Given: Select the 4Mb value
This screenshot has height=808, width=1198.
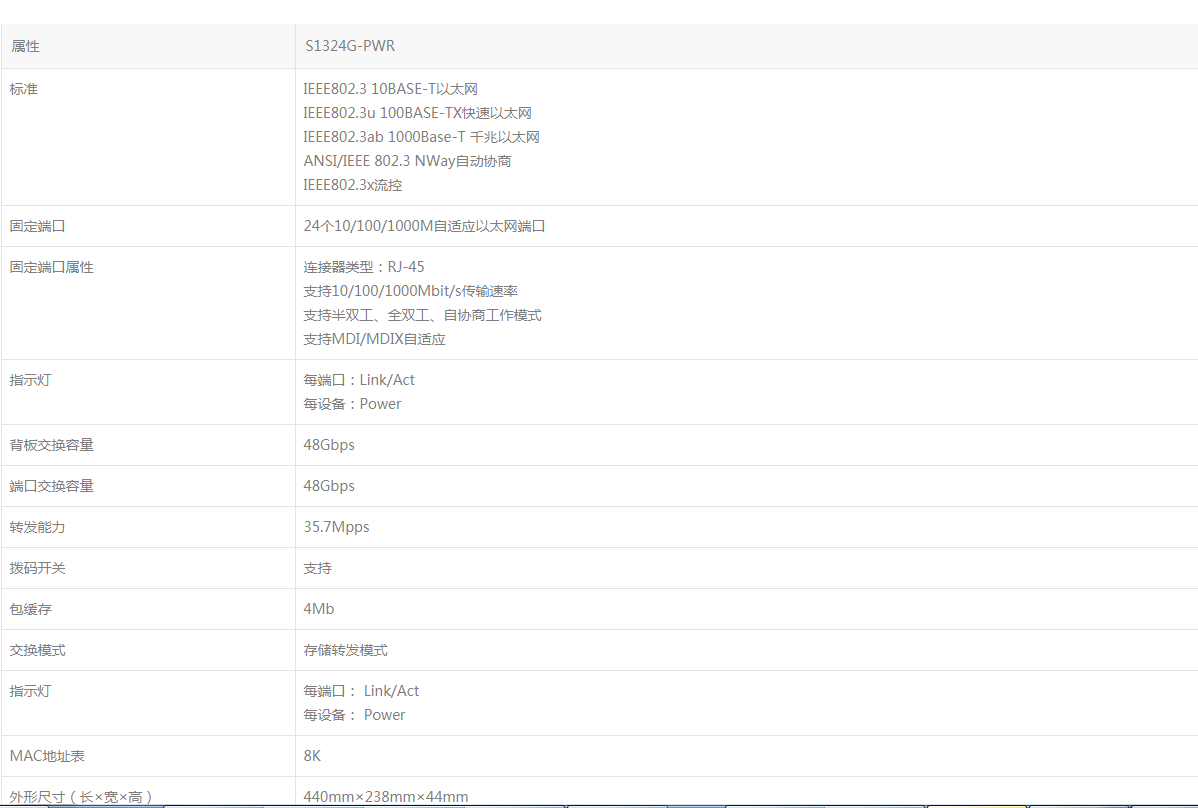Looking at the screenshot, I should (319, 609).
